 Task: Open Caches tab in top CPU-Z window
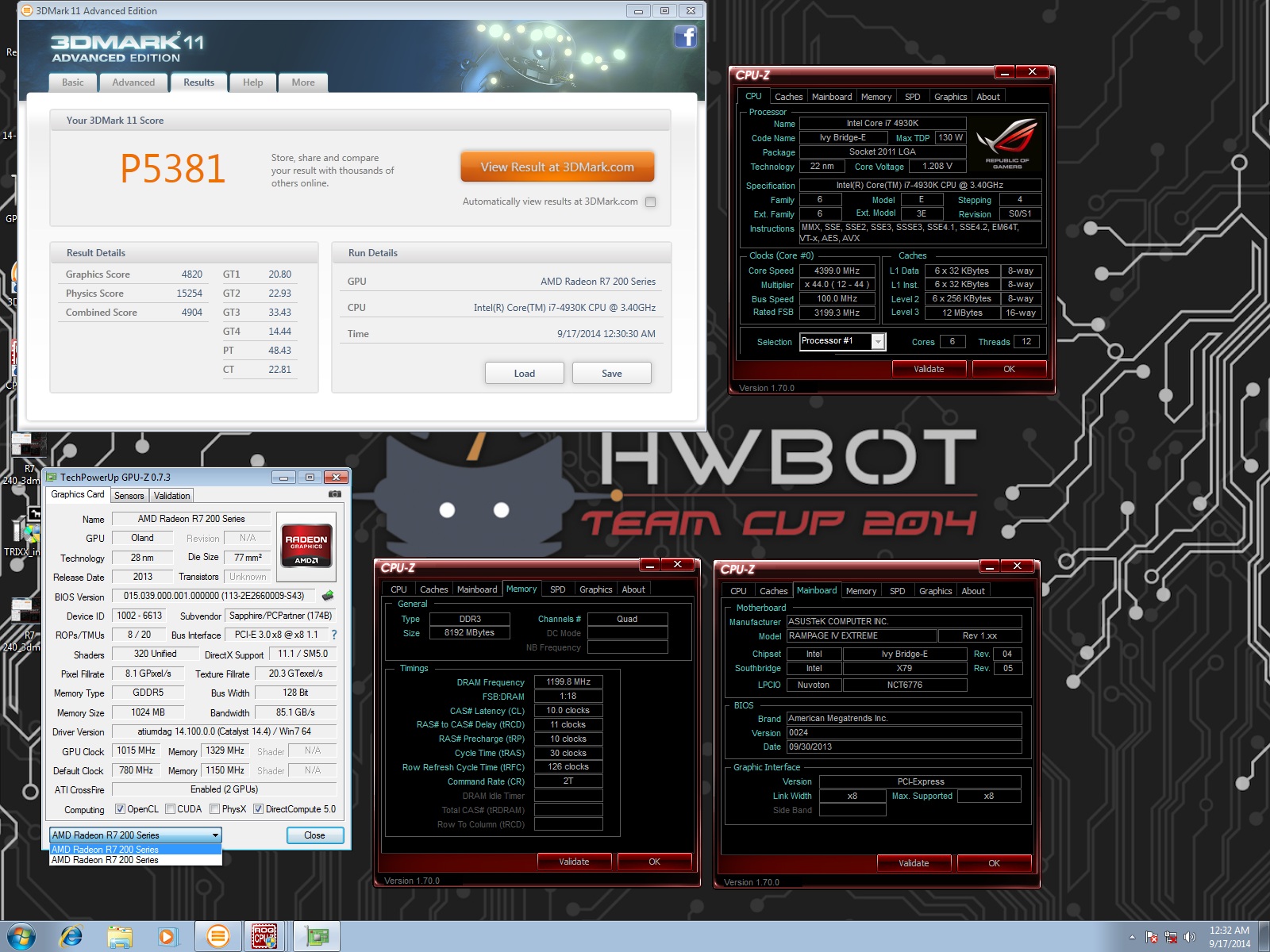[788, 97]
